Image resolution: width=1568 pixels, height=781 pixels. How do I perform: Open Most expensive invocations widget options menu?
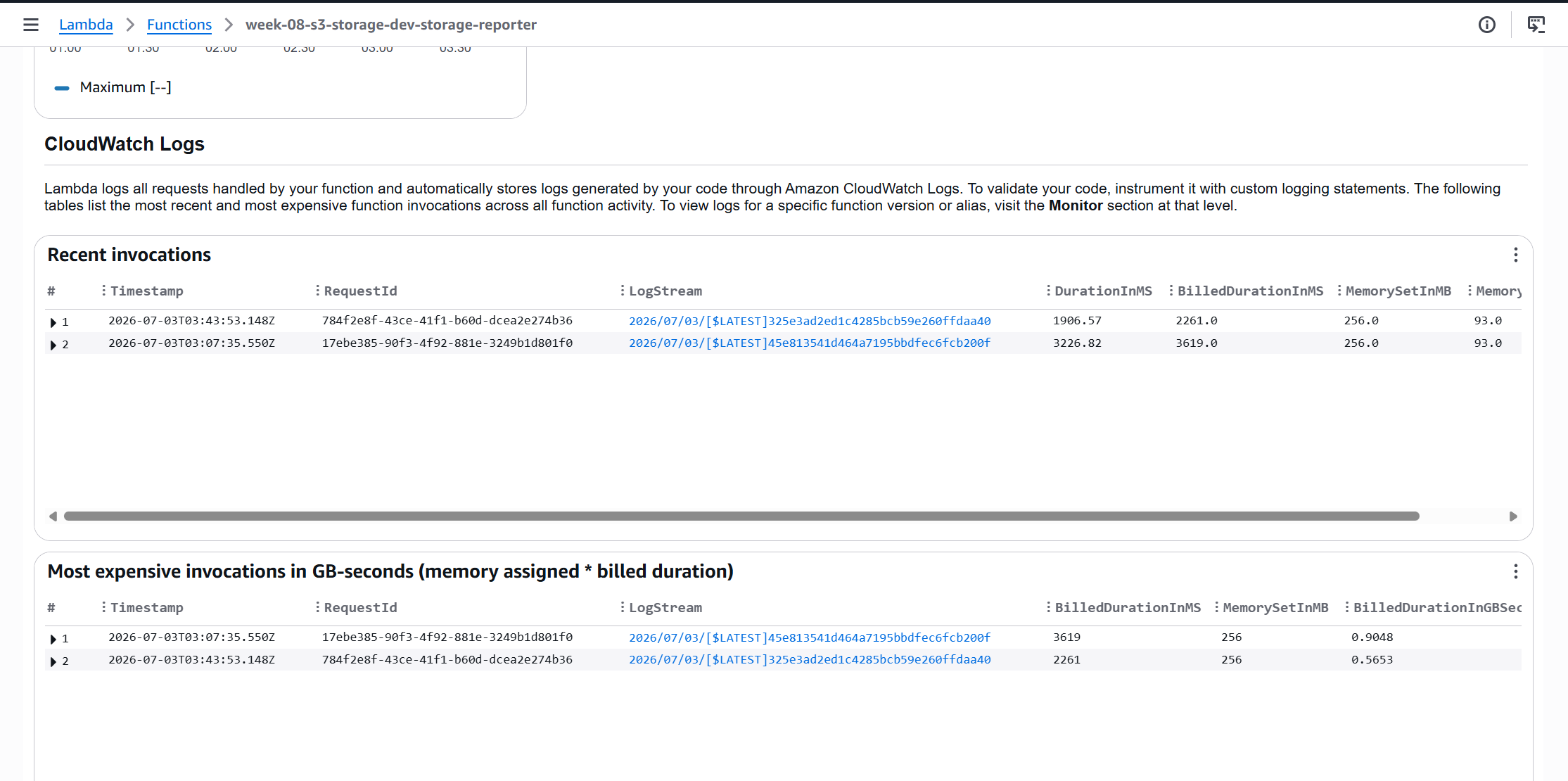1515,571
